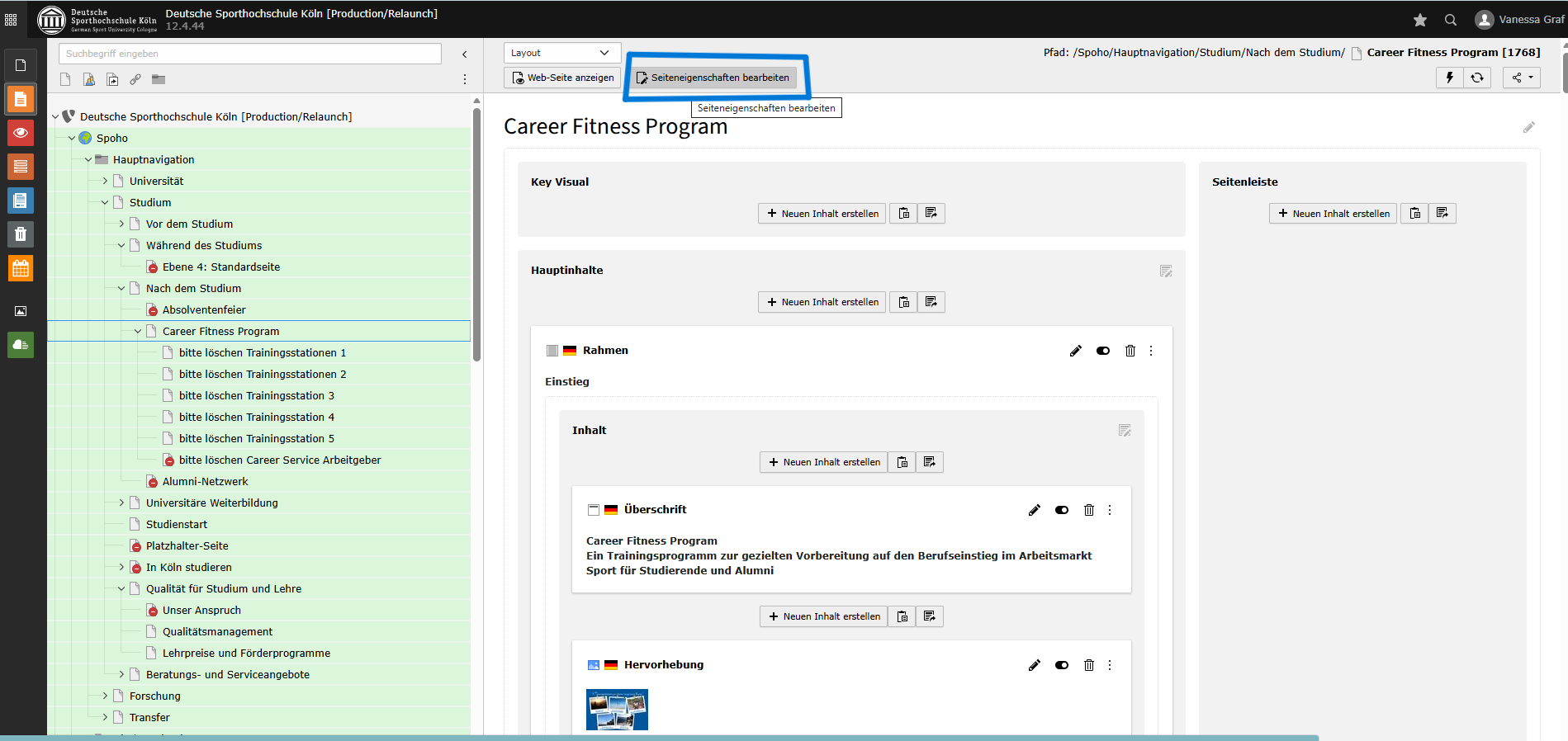Click the search magnifier in top bar
Viewport: 1568px width, 741px height.
[1450, 20]
